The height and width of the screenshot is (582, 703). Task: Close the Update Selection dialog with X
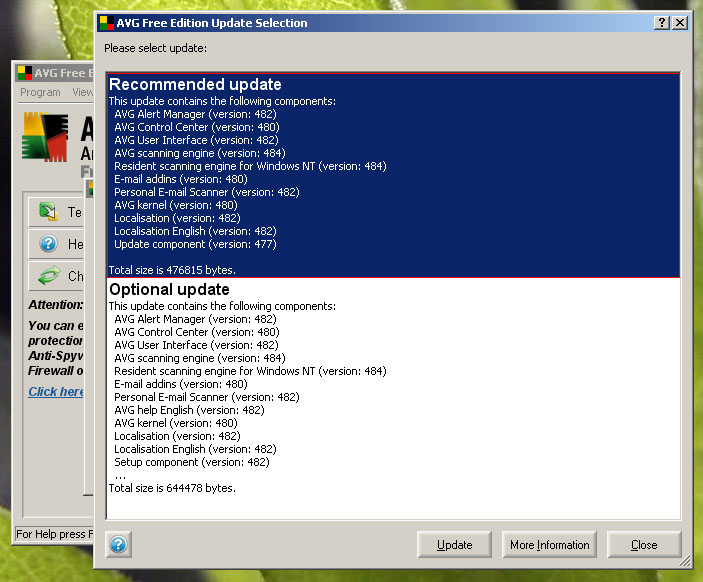click(680, 22)
